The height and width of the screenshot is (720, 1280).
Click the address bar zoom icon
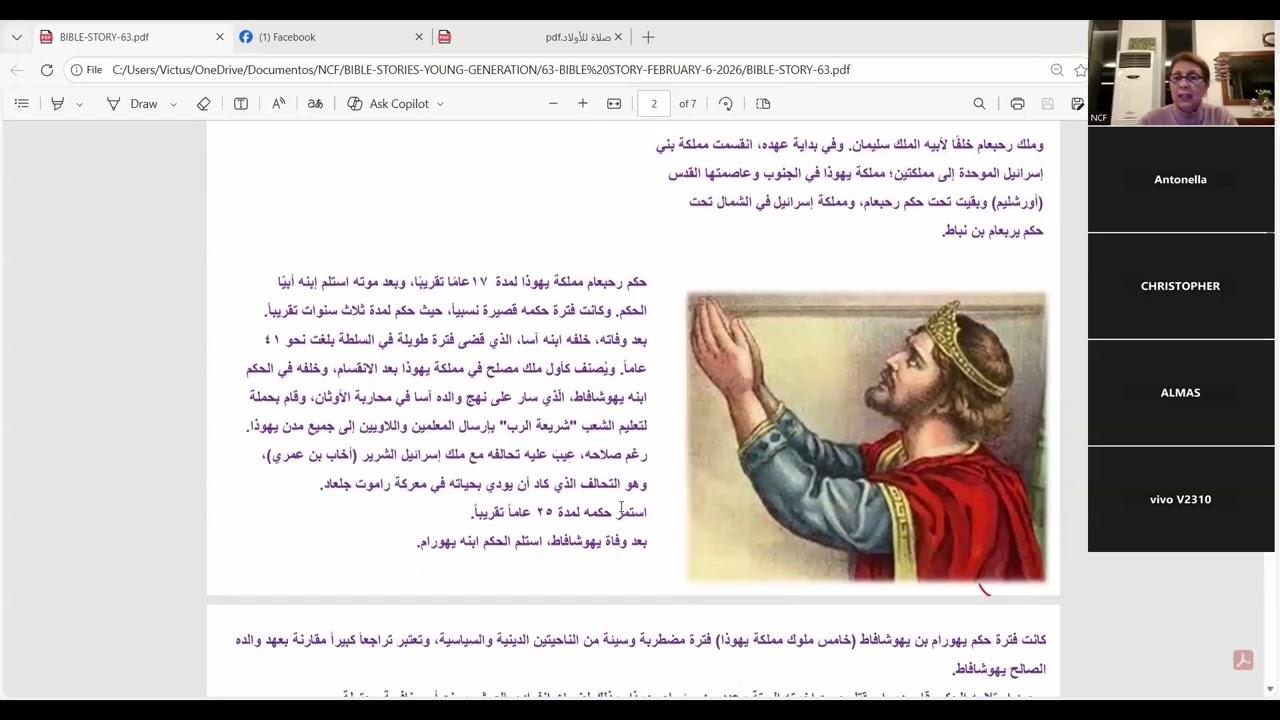1057,70
